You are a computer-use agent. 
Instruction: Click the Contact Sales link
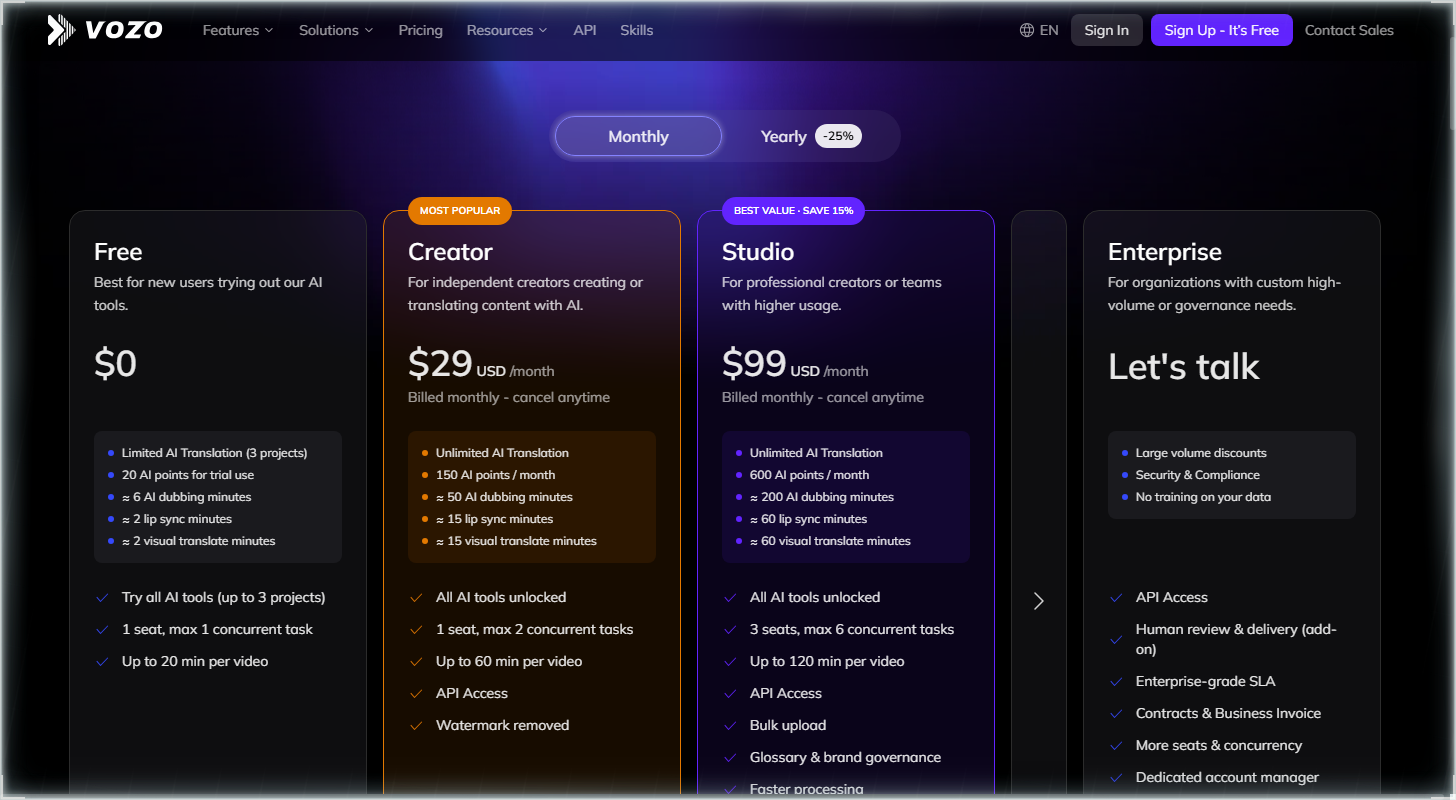pos(1349,30)
